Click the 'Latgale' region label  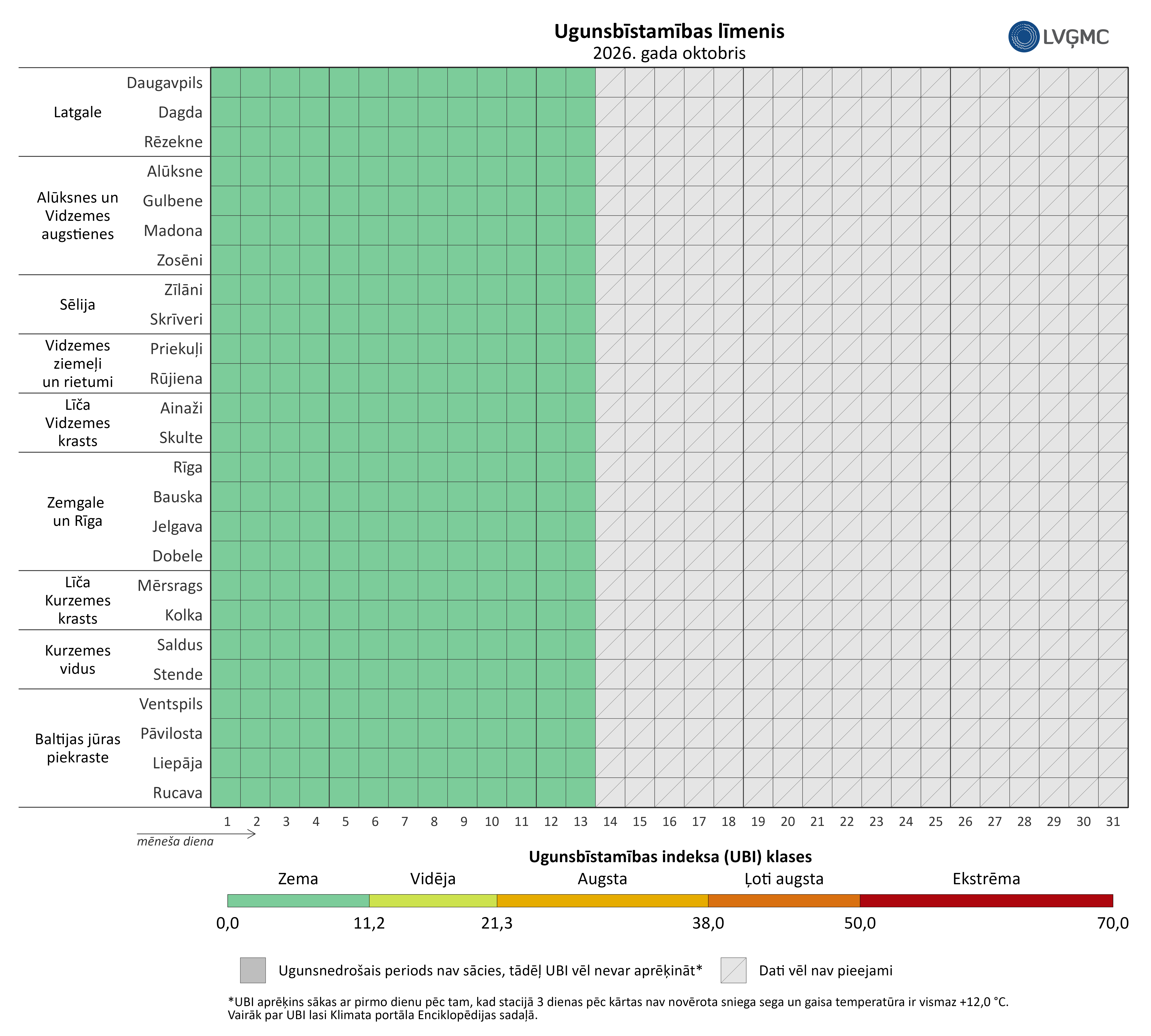click(78, 112)
